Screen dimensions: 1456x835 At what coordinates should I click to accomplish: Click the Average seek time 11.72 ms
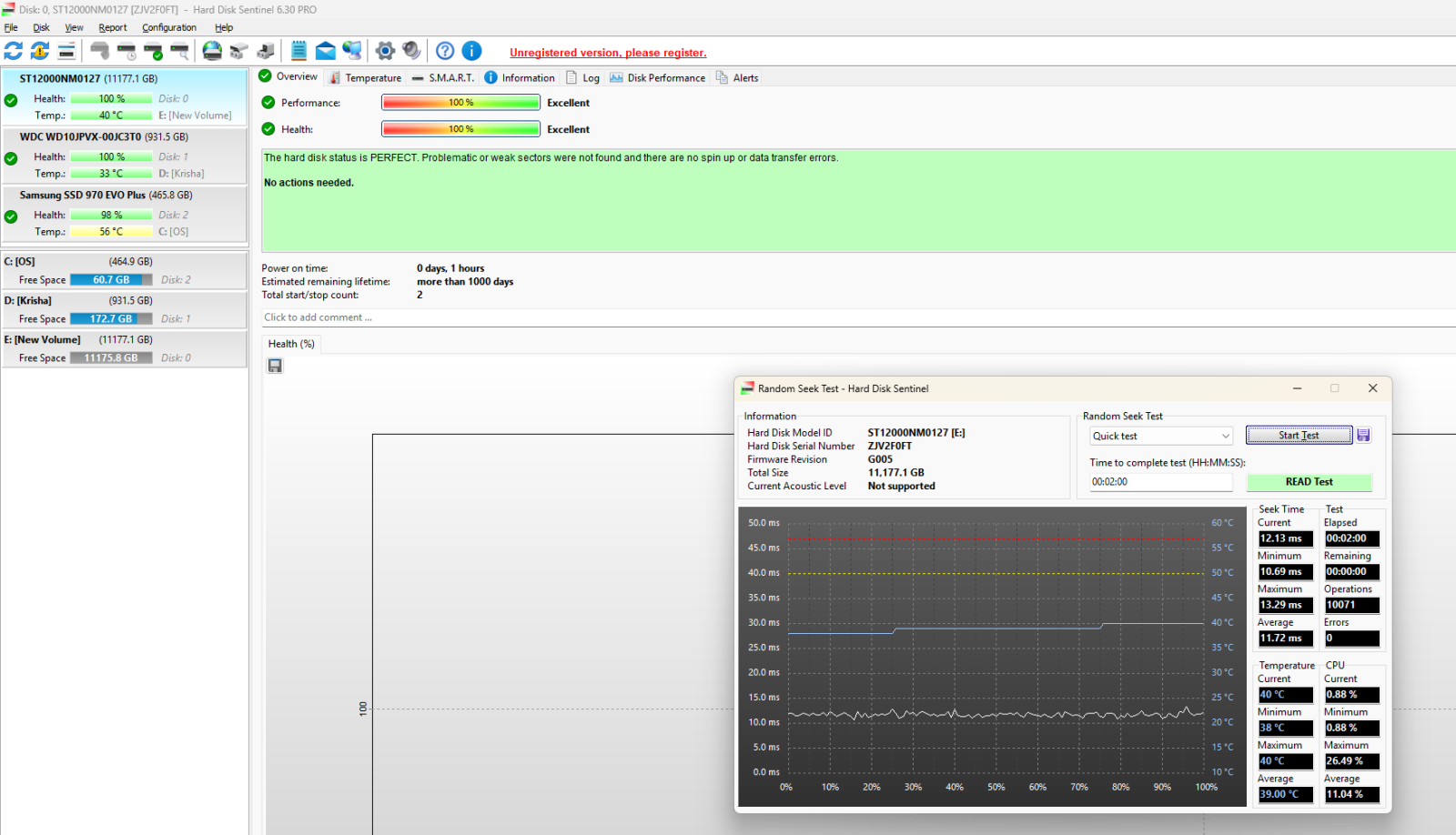click(1286, 639)
